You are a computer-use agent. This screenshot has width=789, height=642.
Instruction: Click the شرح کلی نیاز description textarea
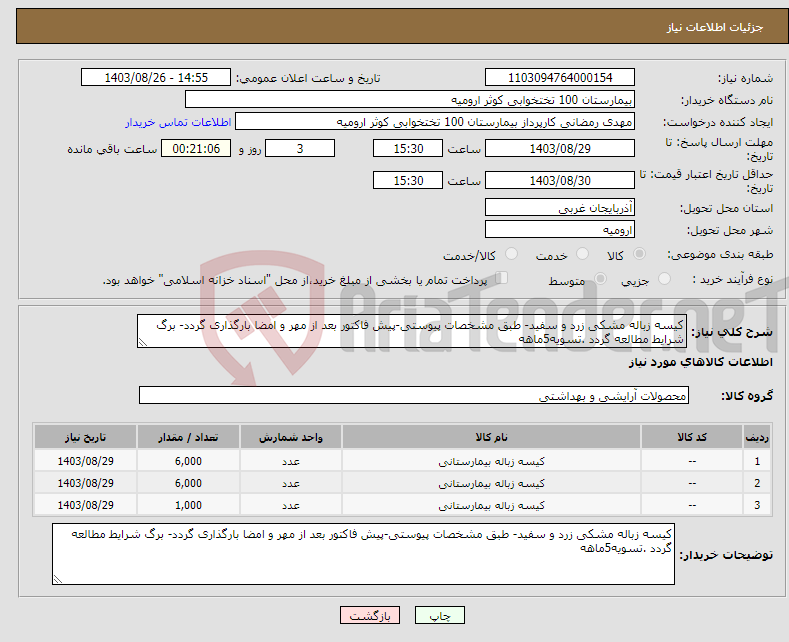[412, 331]
